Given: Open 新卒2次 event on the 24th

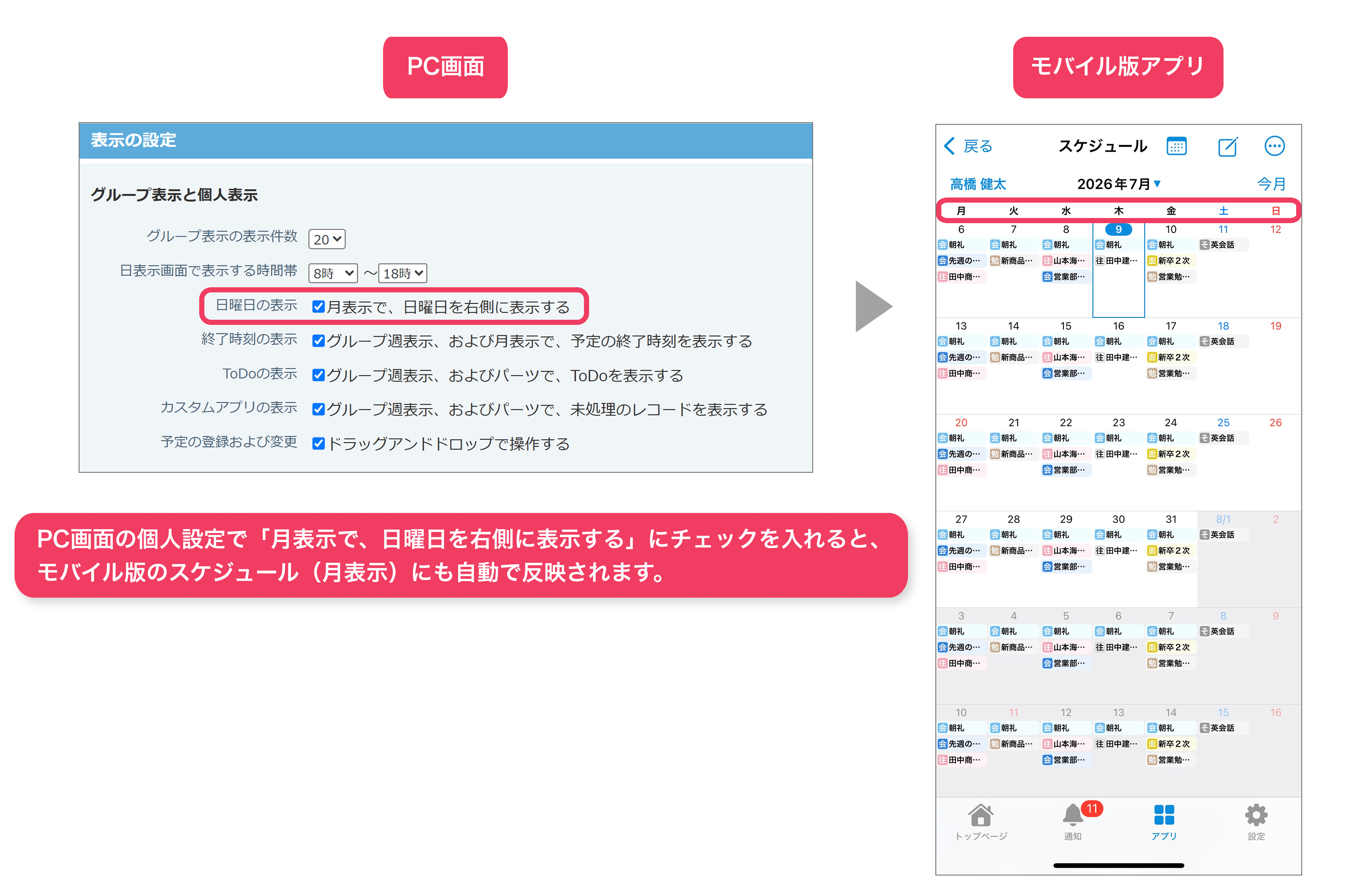Looking at the screenshot, I should (1171, 454).
